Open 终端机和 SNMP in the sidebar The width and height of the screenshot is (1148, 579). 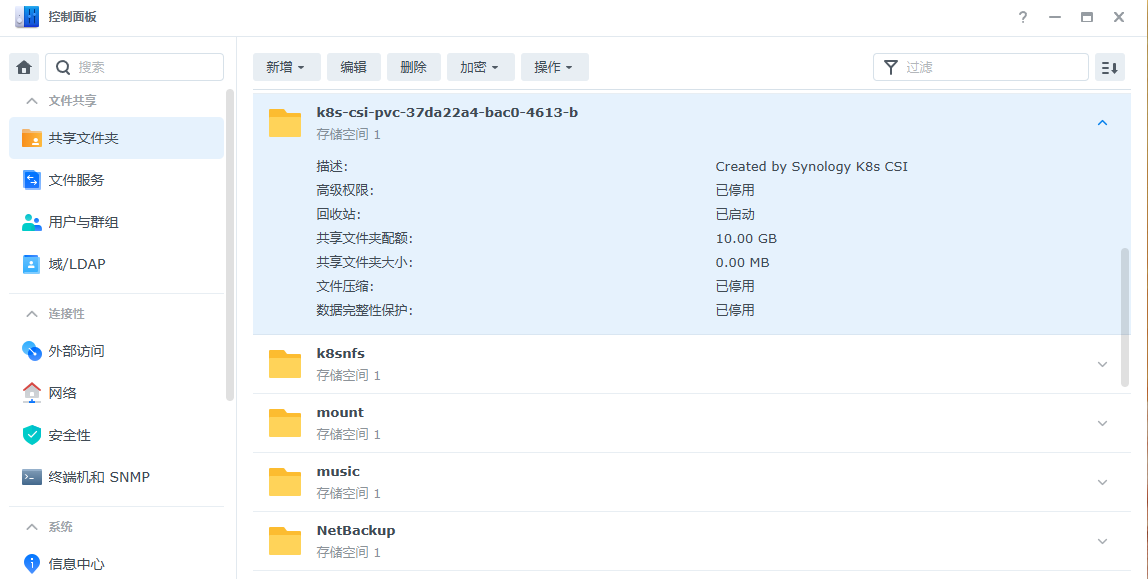click(116, 477)
